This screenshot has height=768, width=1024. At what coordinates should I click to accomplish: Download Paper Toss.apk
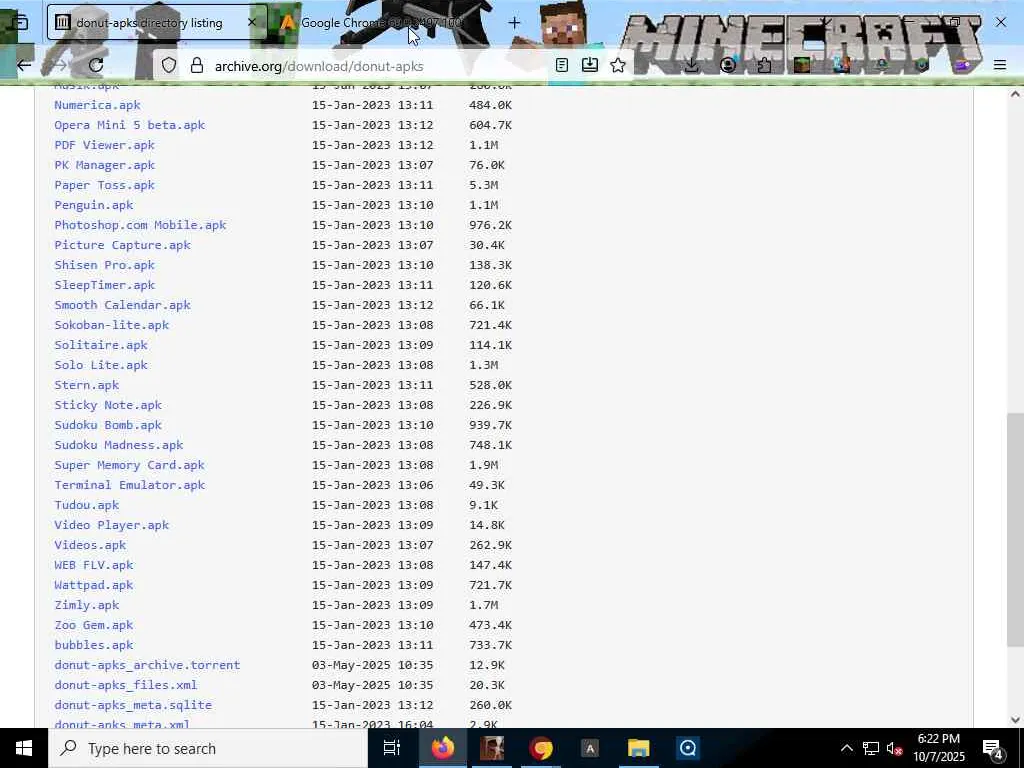[104, 185]
